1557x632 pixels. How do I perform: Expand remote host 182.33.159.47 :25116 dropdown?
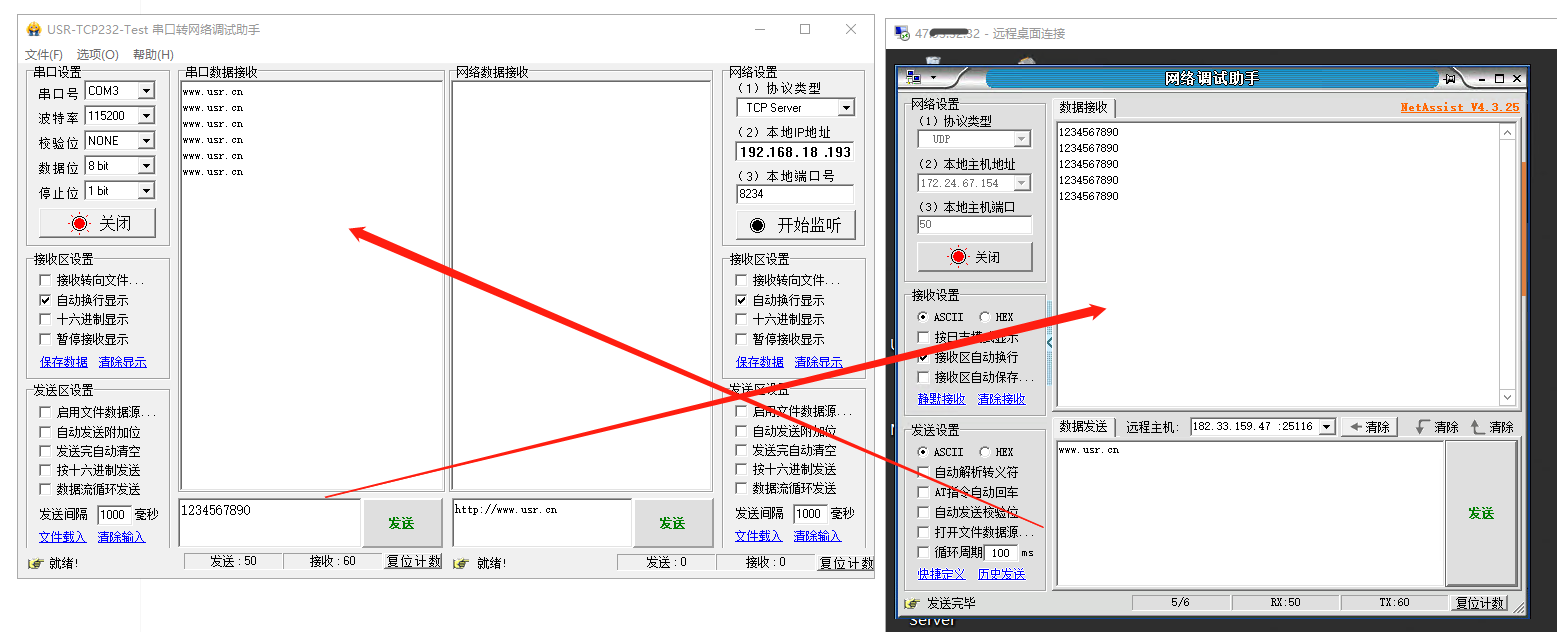1327,427
